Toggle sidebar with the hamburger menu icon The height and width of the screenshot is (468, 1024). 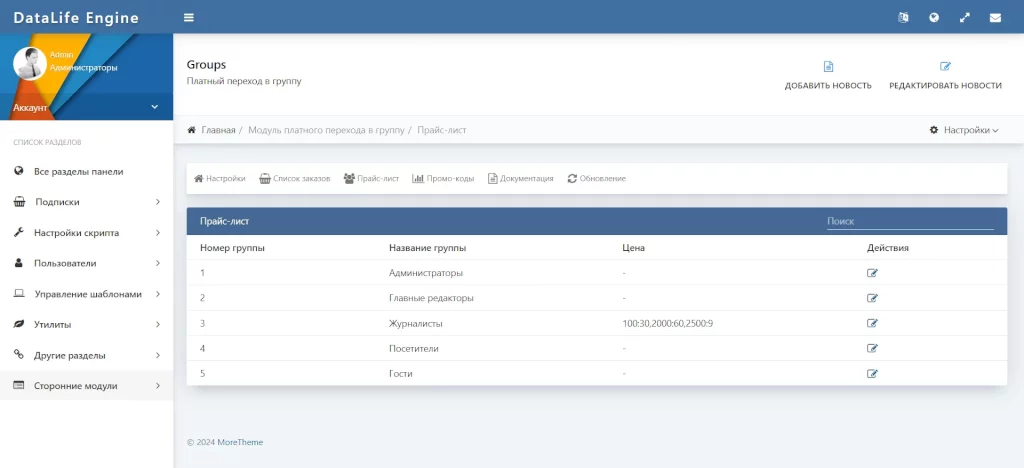[189, 18]
